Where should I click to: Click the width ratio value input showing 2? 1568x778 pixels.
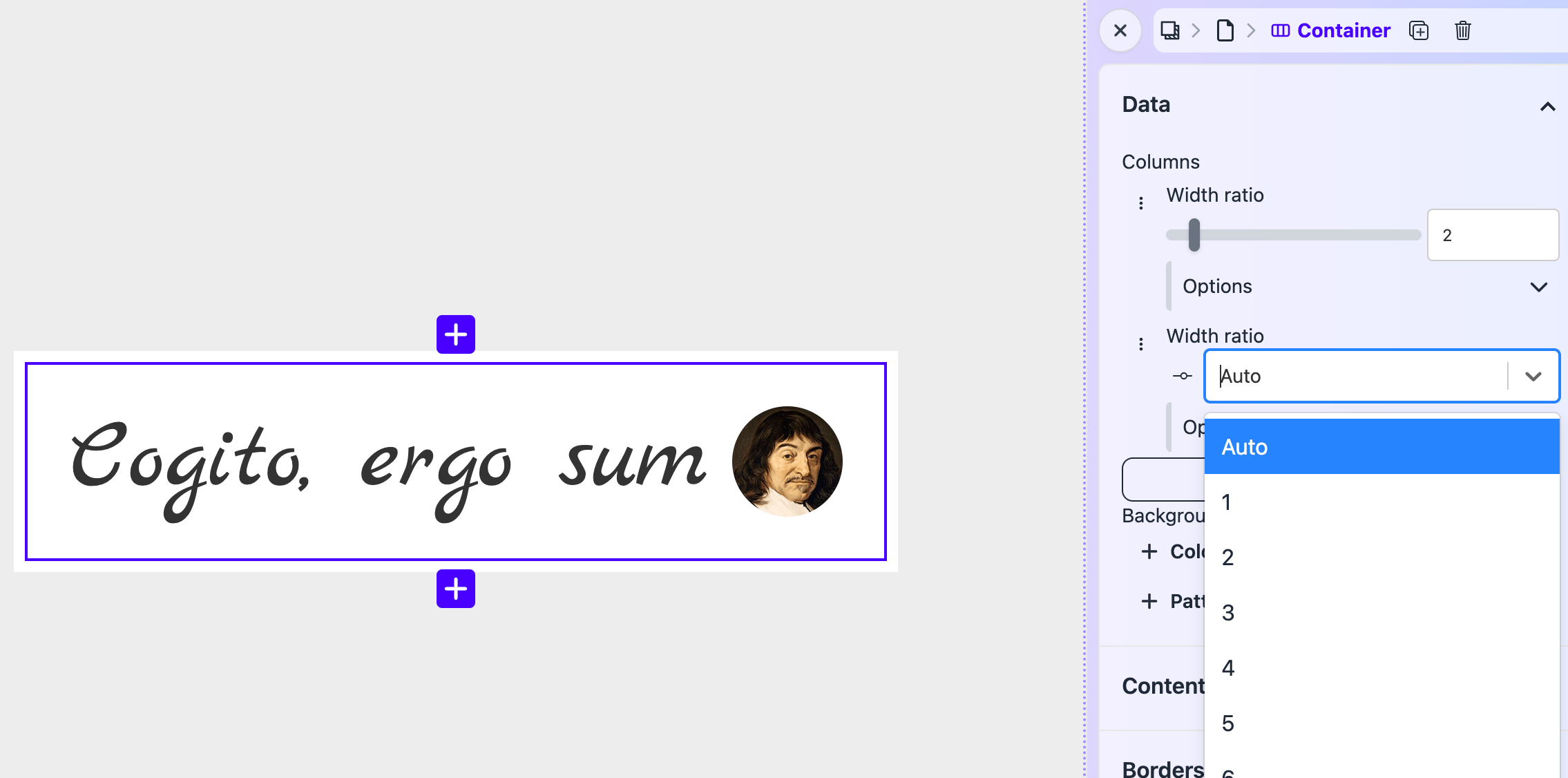pyautogui.click(x=1493, y=235)
